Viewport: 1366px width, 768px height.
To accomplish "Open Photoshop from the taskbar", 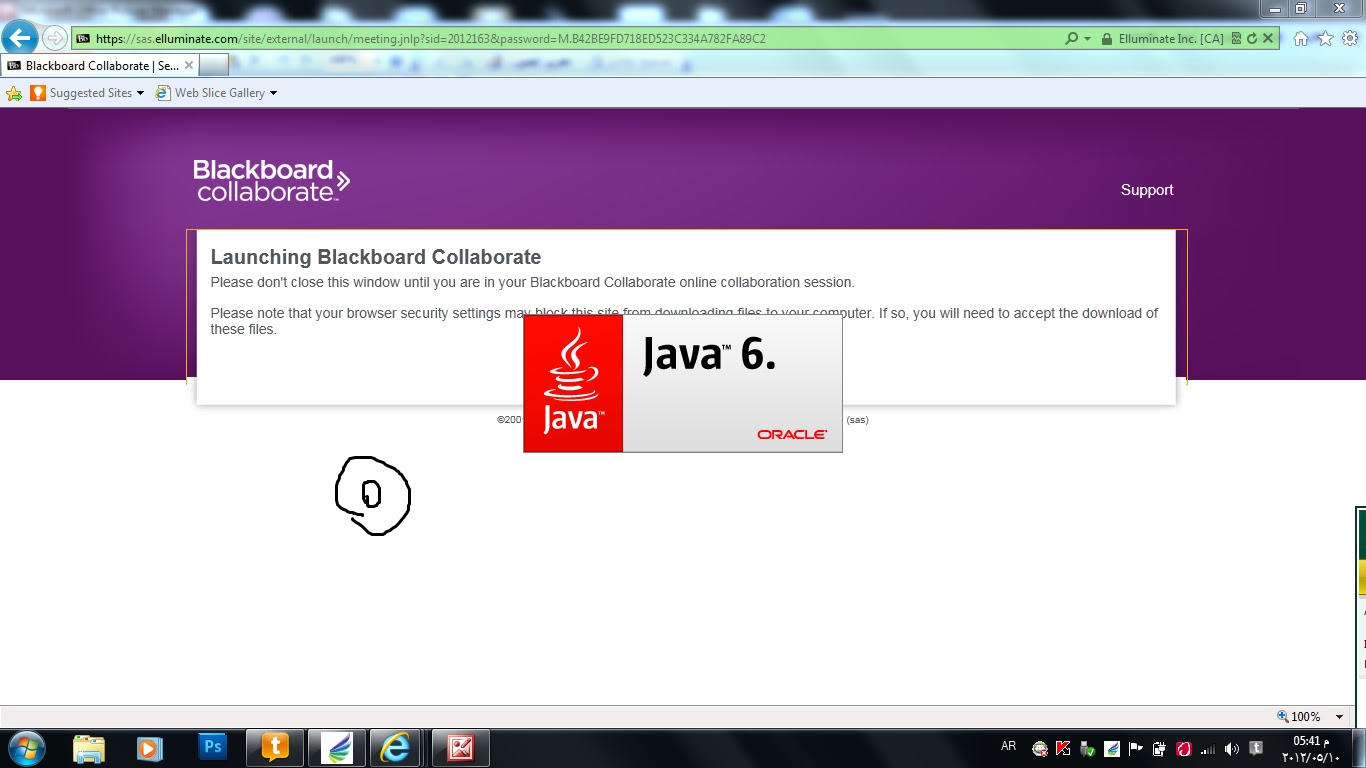I will click(212, 747).
